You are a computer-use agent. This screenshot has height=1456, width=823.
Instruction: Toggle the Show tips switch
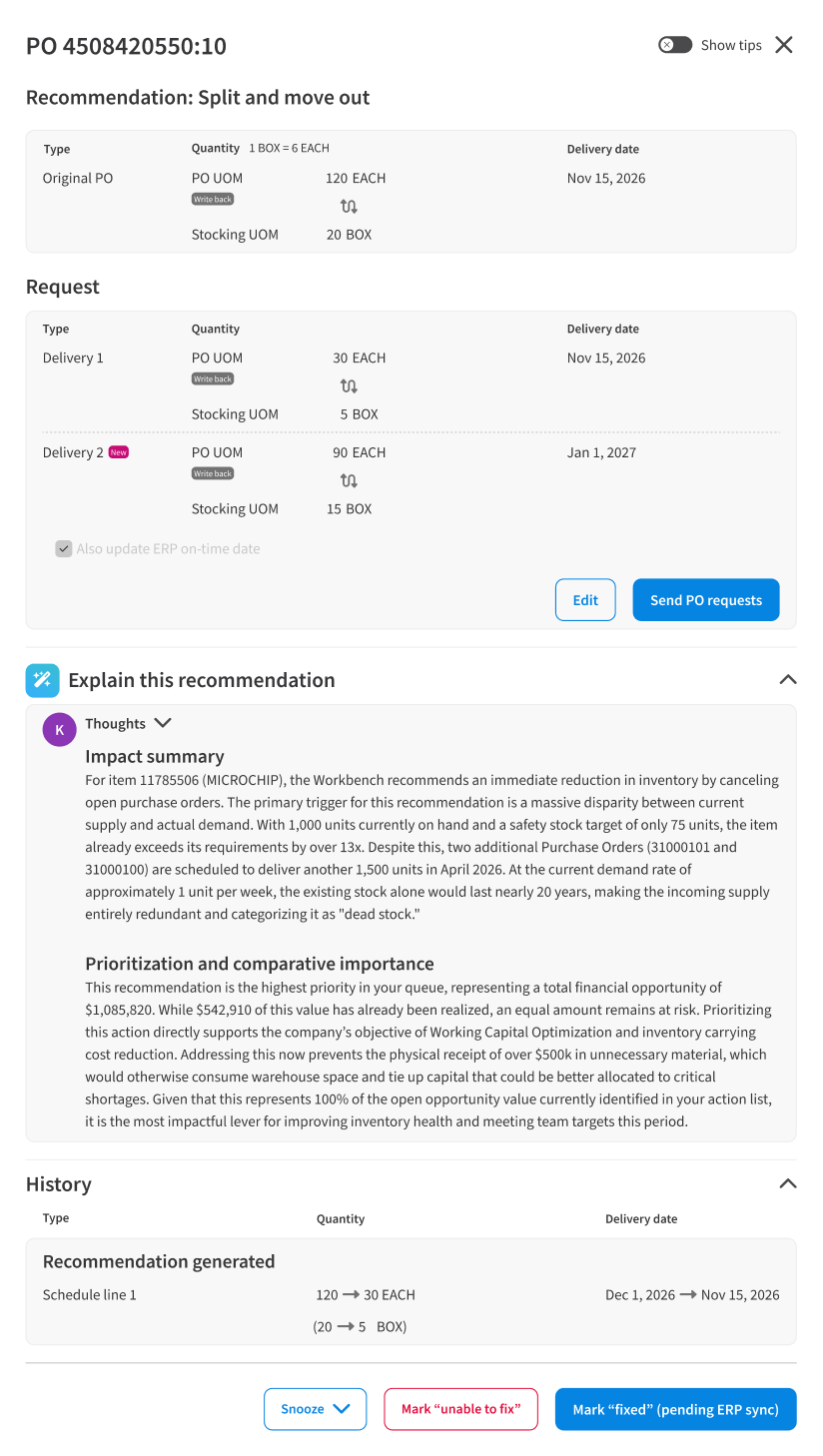(x=675, y=45)
